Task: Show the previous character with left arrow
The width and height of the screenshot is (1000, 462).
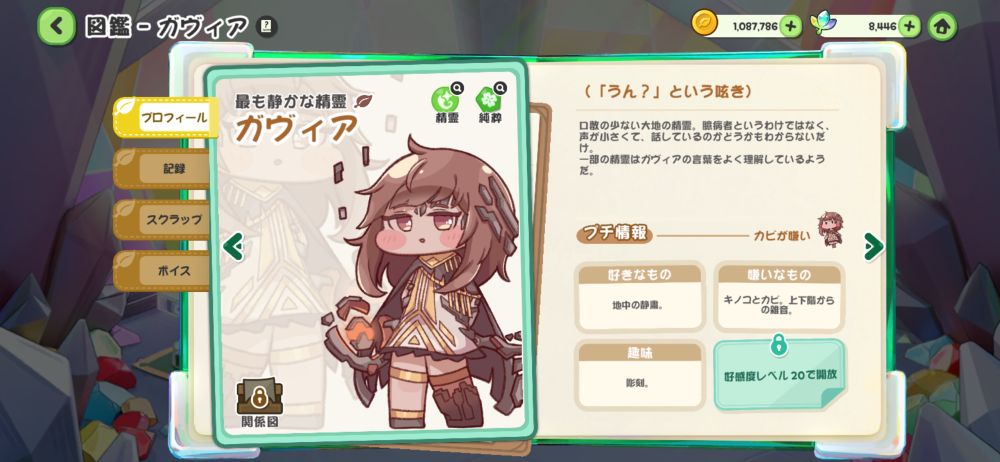Action: click(233, 246)
